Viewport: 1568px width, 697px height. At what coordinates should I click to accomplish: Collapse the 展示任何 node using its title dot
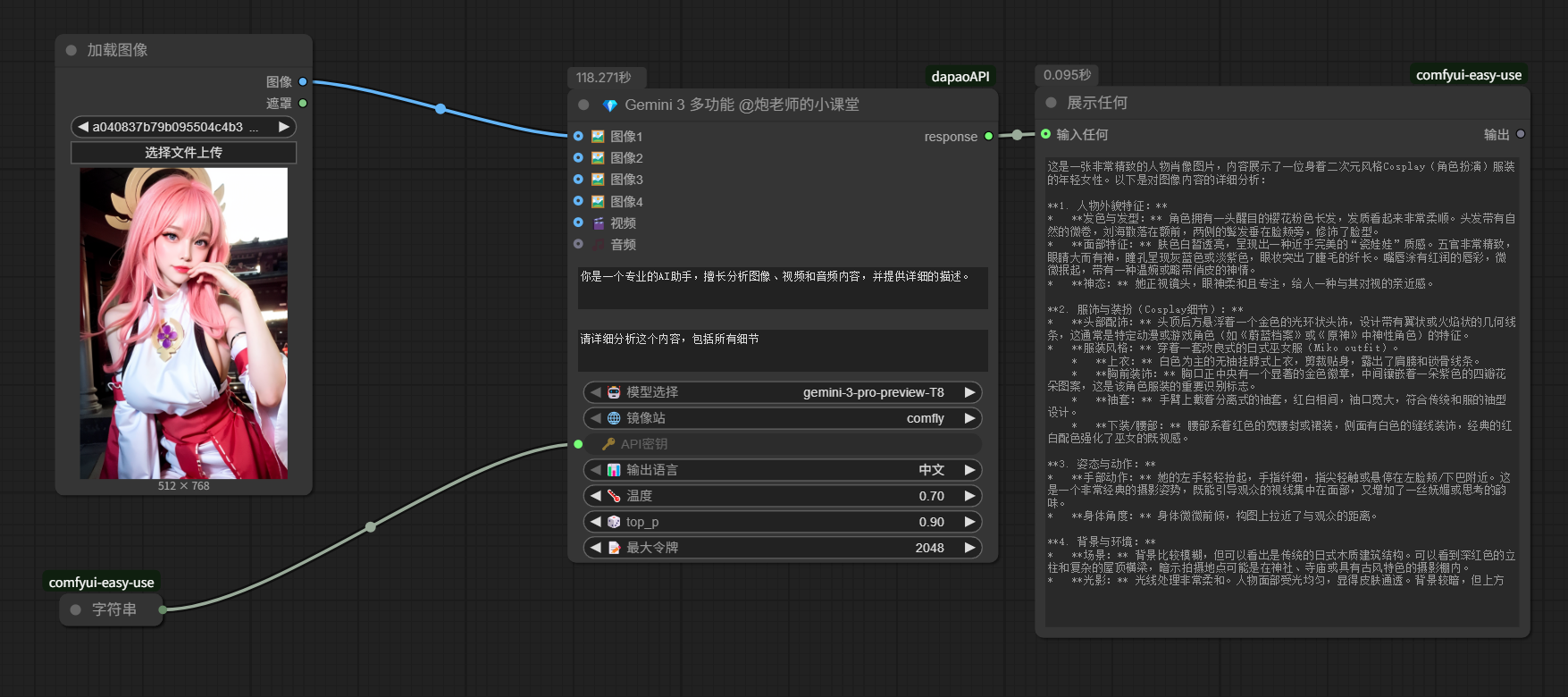pos(1051,103)
